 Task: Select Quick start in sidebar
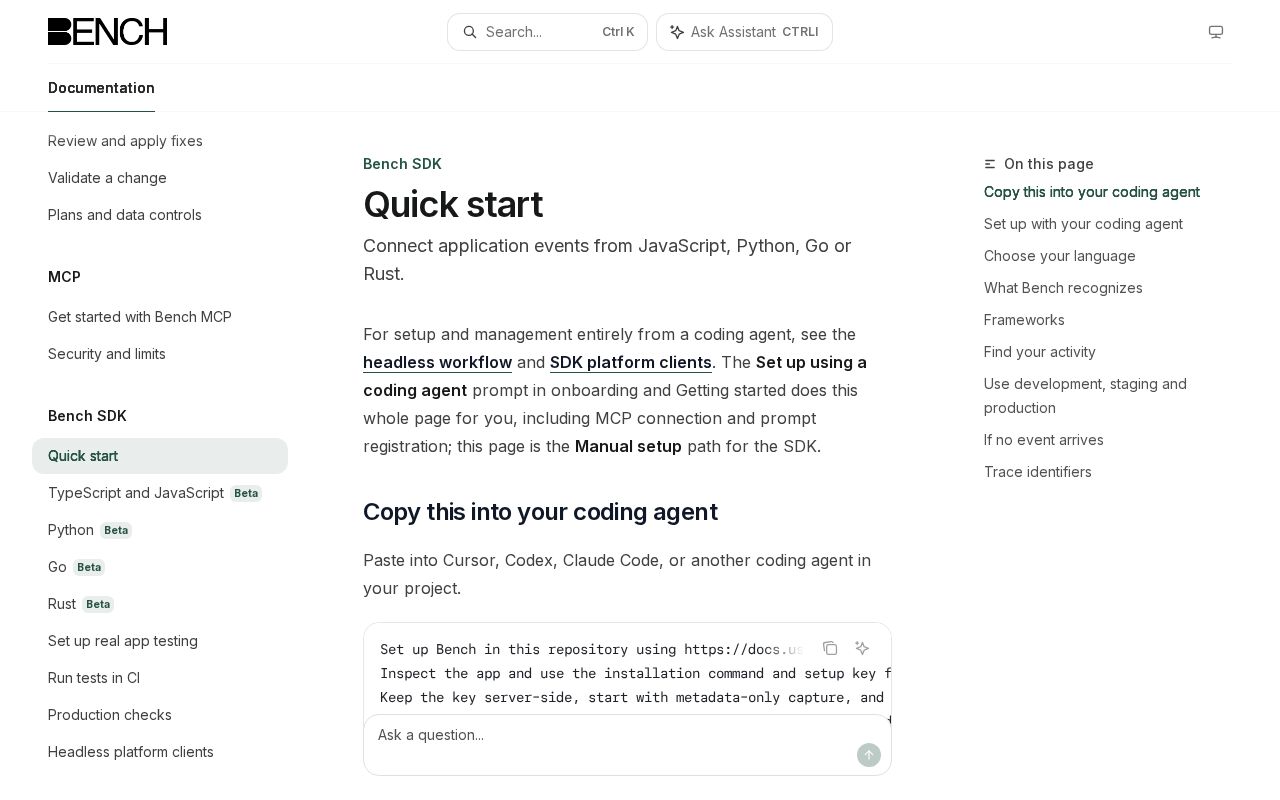pyautogui.click(x=160, y=456)
